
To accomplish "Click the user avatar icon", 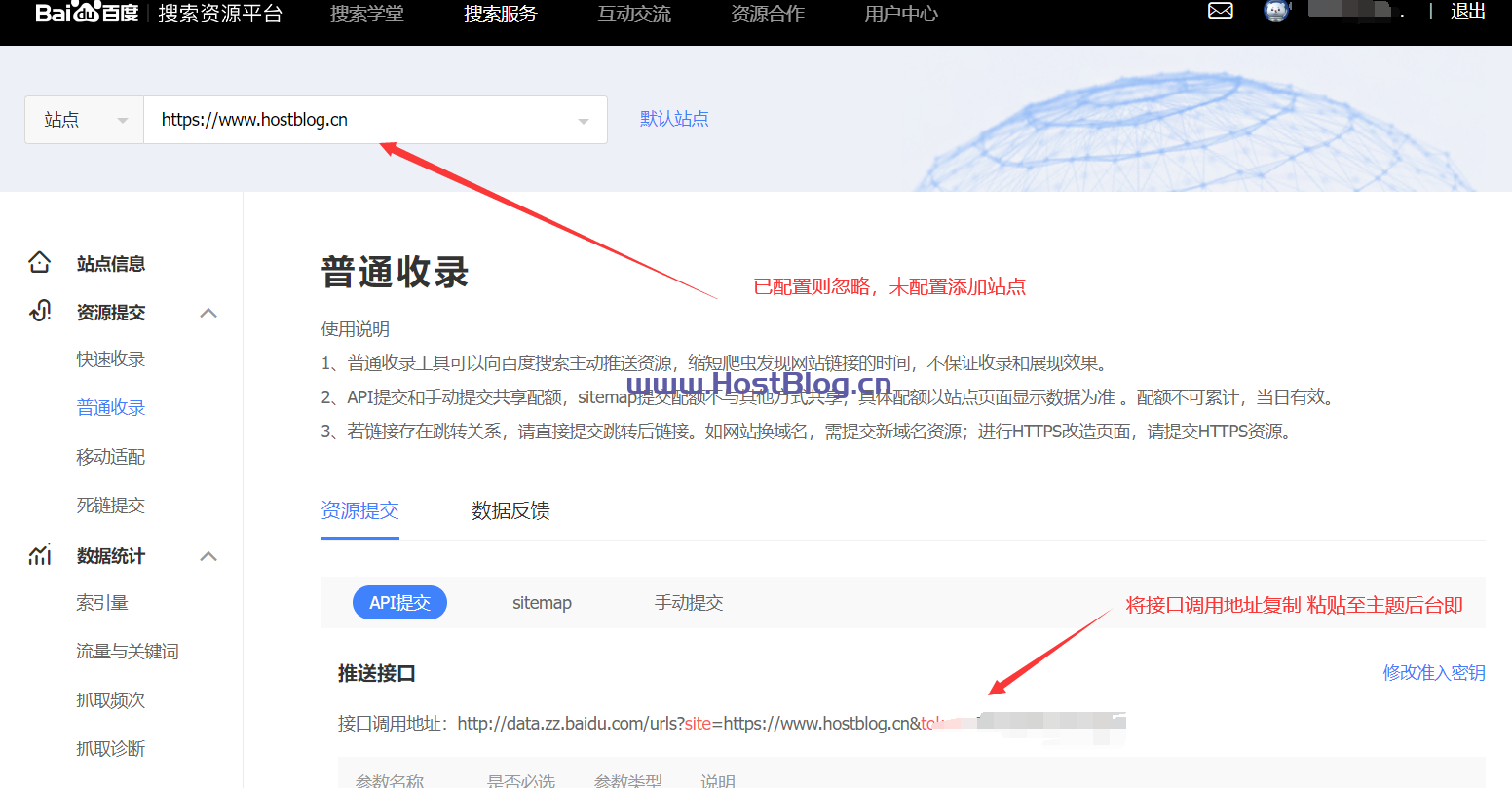I will pos(1276,12).
